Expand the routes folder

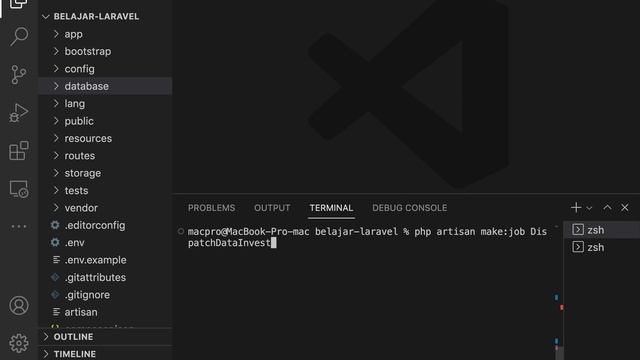coord(105,156)
